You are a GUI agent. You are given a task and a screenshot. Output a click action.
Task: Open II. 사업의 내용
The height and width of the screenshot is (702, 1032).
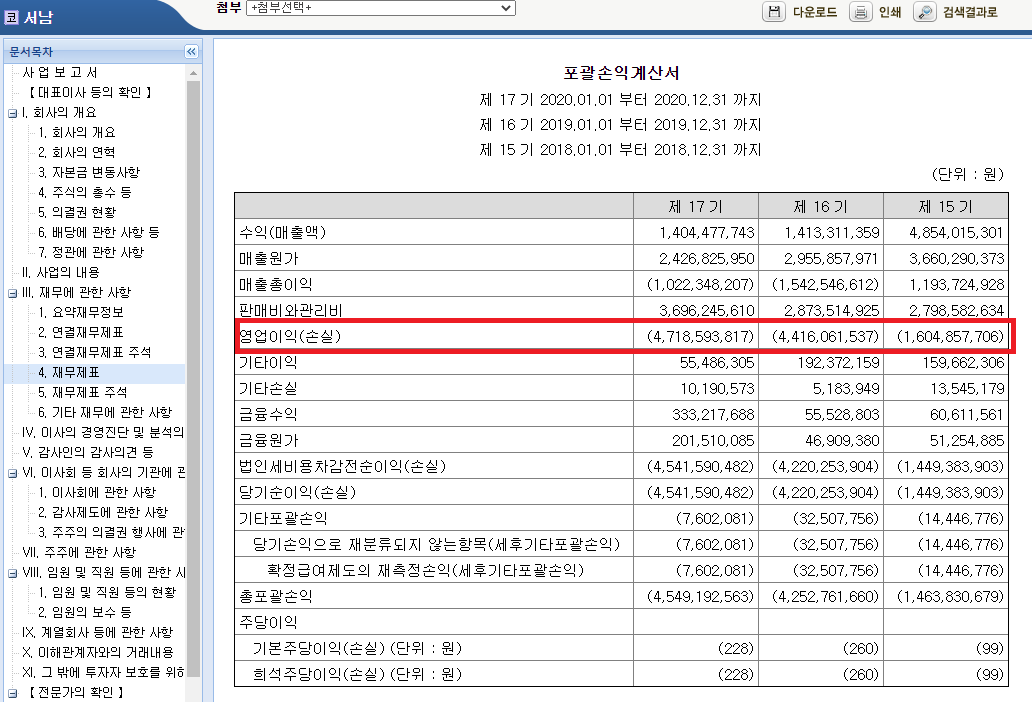[x=61, y=272]
